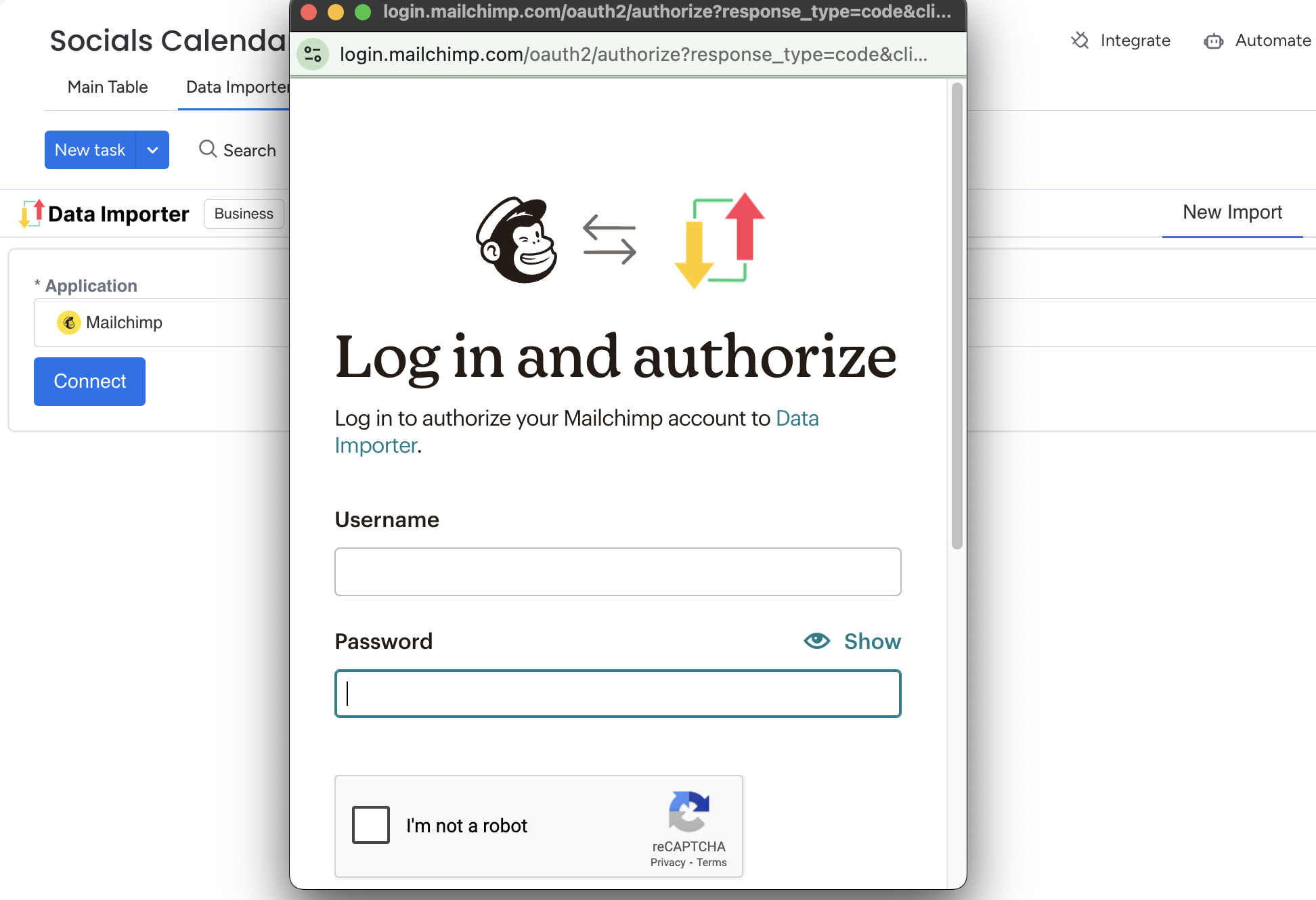Open the New Import tab
This screenshot has width=1316, height=900.
pyautogui.click(x=1232, y=212)
